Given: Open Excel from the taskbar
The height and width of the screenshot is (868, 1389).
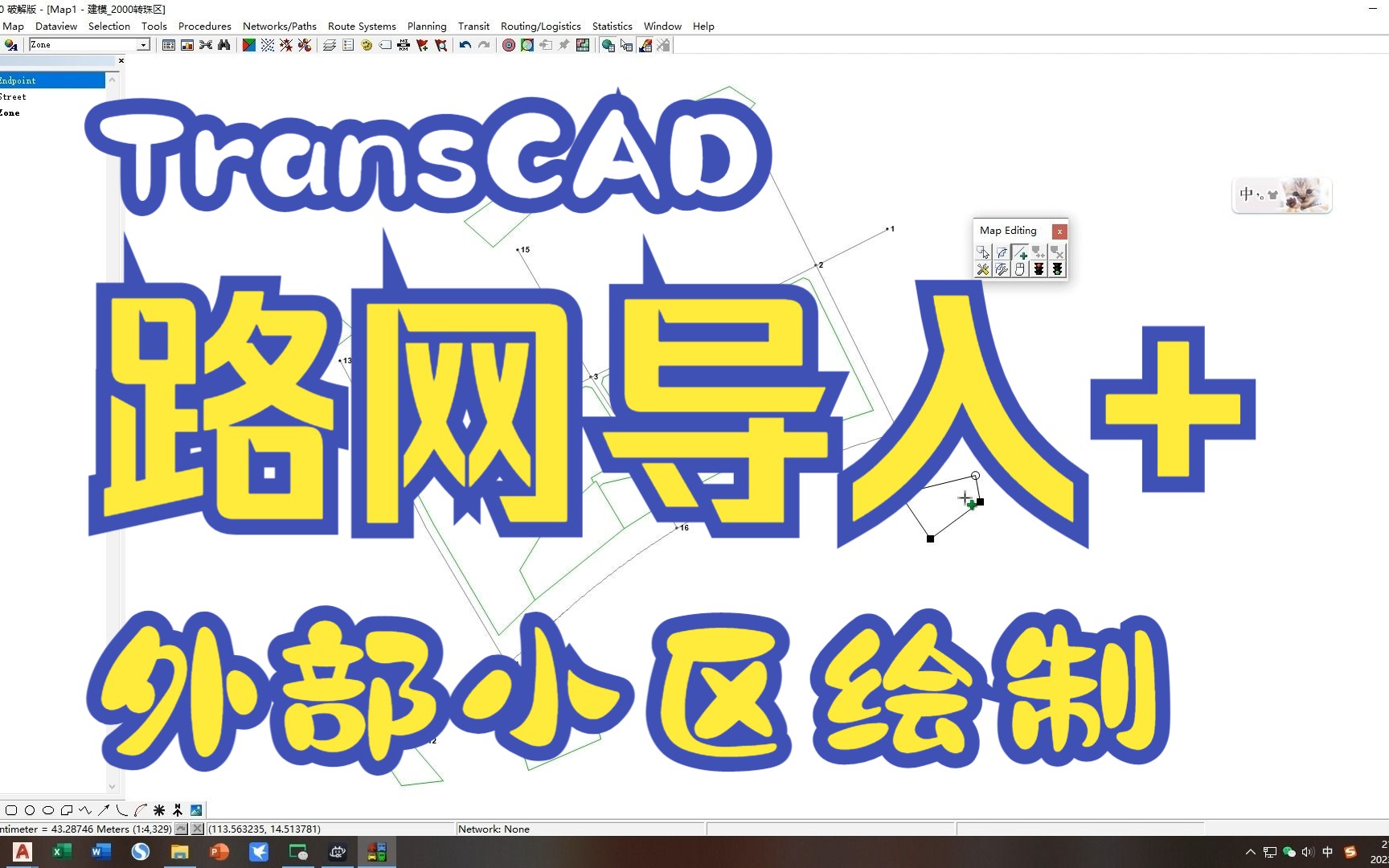Looking at the screenshot, I should coord(62,852).
